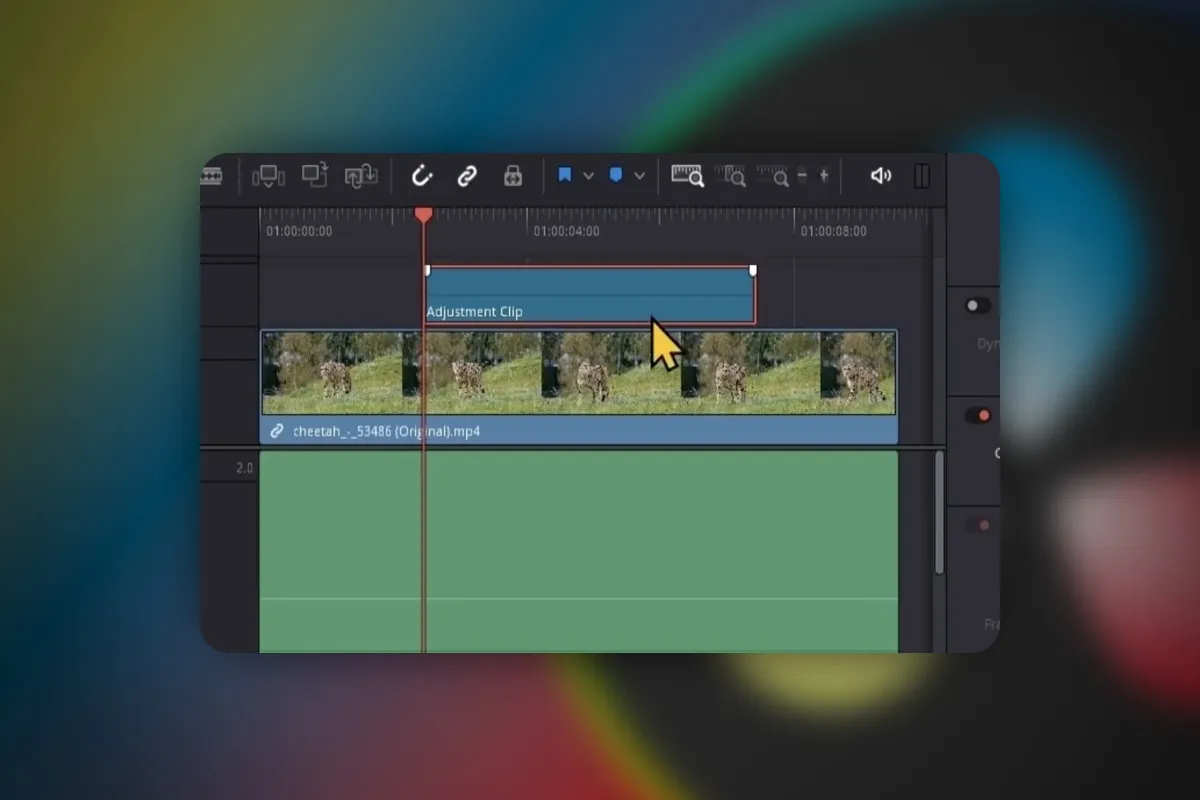Screen dimensions: 1200x800
Task: Click Custom Zoom icon
Action: click(774, 177)
